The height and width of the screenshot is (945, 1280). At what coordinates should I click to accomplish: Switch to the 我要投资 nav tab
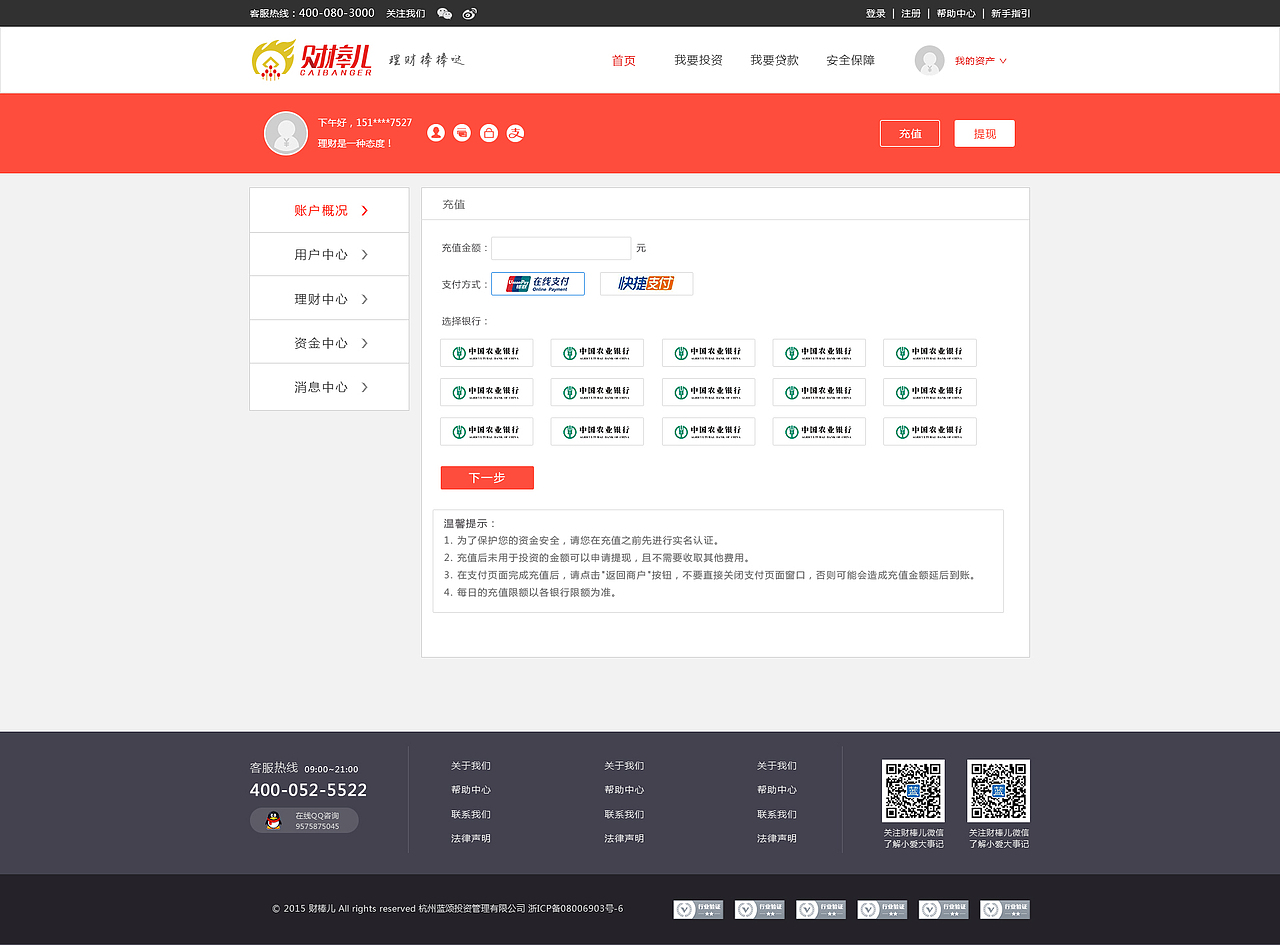click(x=697, y=60)
